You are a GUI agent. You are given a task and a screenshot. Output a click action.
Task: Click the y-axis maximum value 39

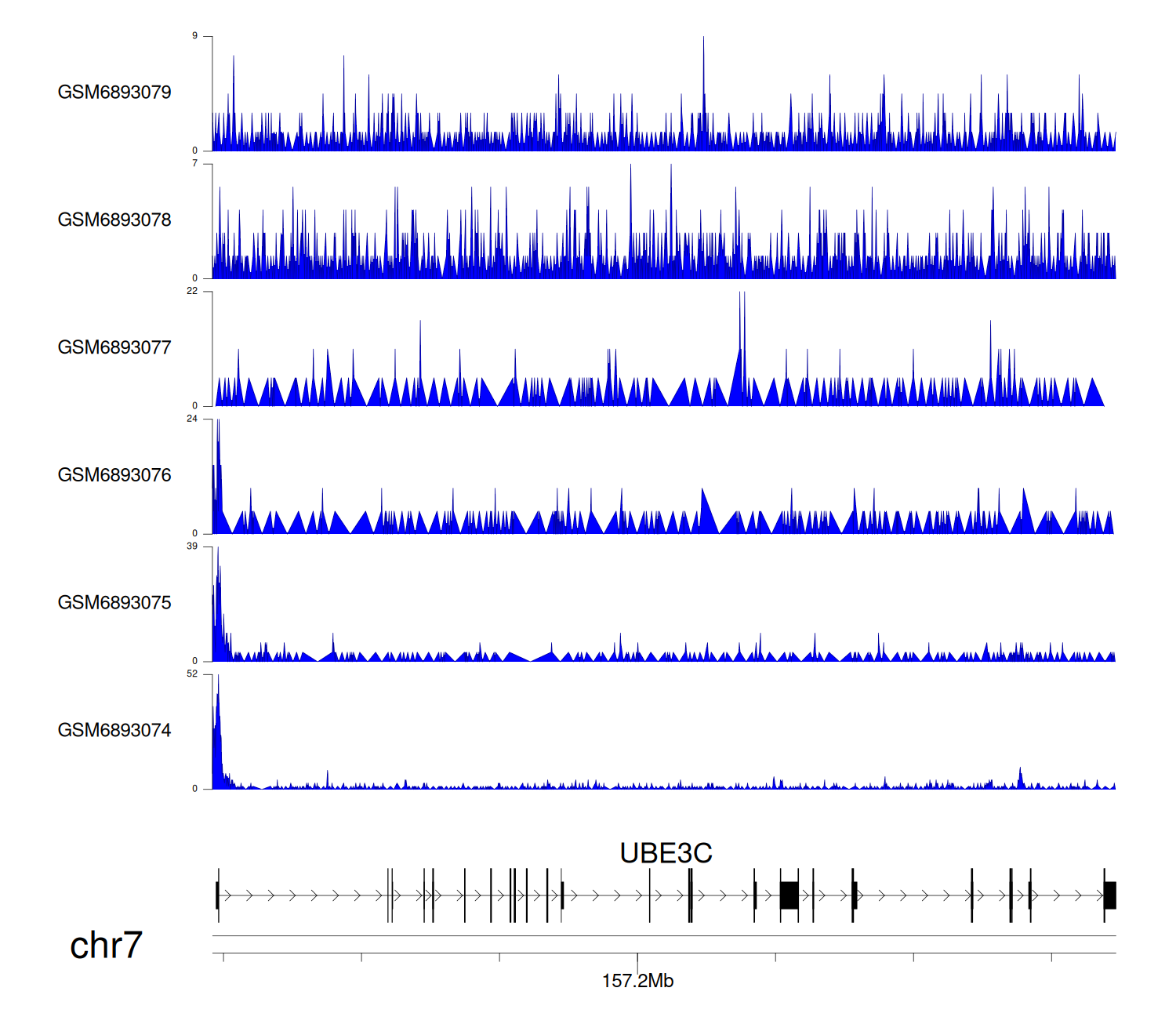pyautogui.click(x=192, y=547)
